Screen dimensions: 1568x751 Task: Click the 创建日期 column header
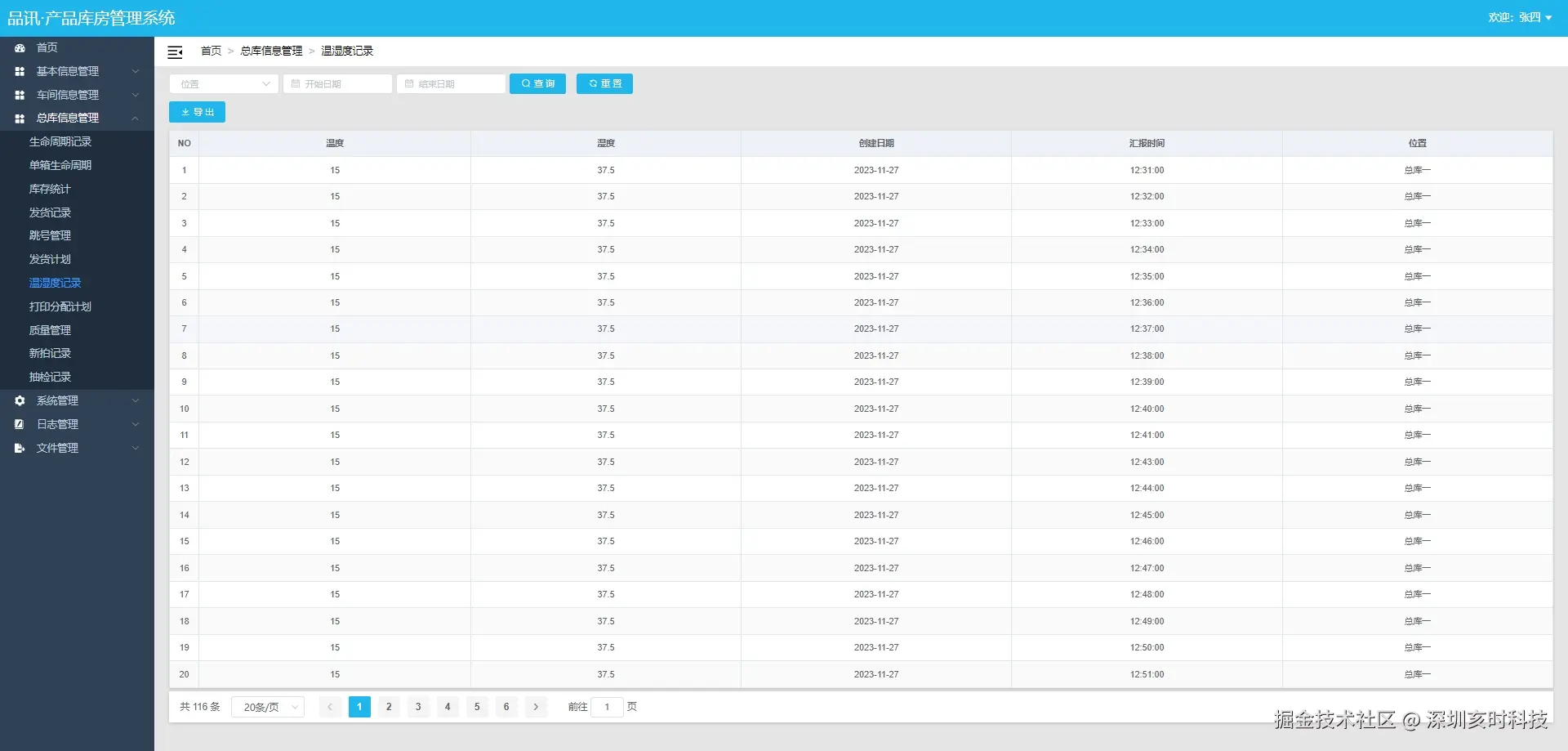876,144
